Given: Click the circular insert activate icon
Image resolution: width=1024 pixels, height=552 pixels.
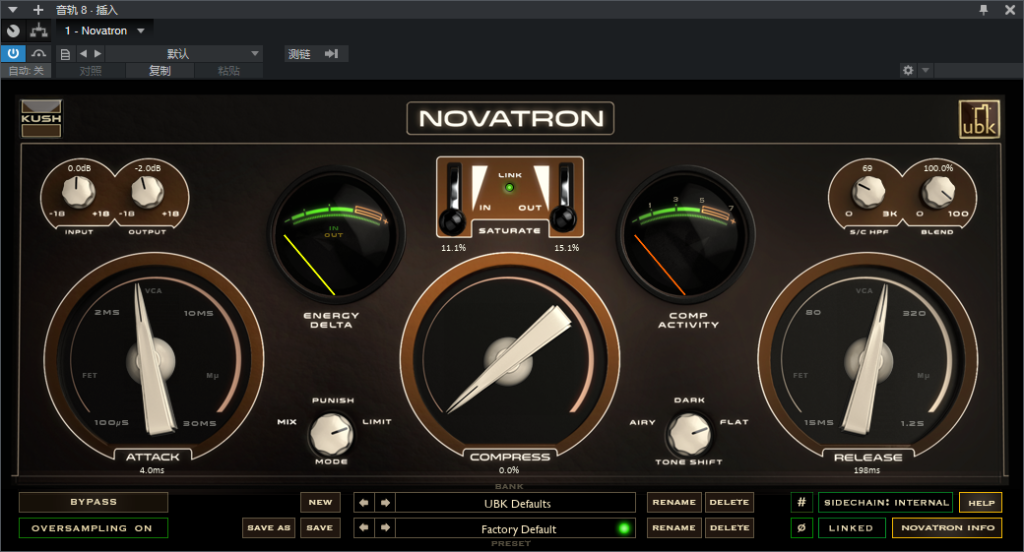Looking at the screenshot, I should pos(13,31).
